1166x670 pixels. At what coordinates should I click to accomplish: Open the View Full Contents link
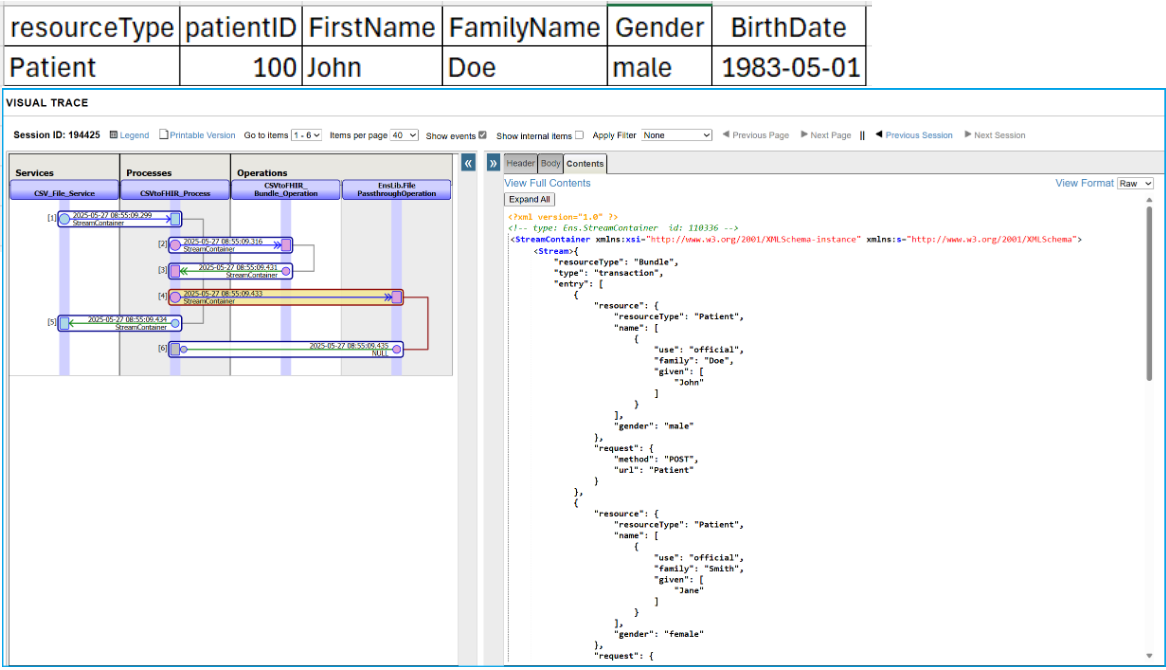click(547, 183)
